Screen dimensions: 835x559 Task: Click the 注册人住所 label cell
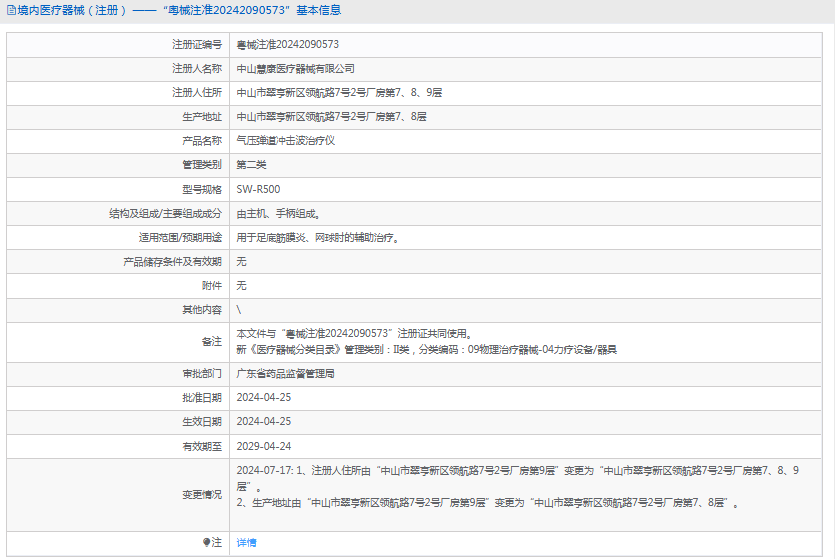118,93
